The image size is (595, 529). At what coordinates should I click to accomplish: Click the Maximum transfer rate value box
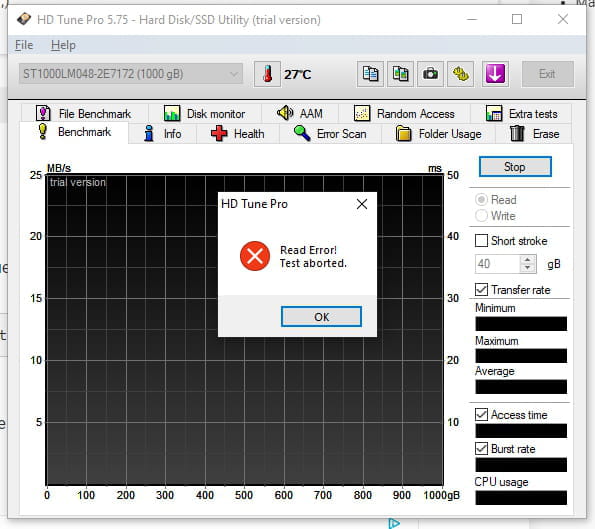[x=521, y=356]
